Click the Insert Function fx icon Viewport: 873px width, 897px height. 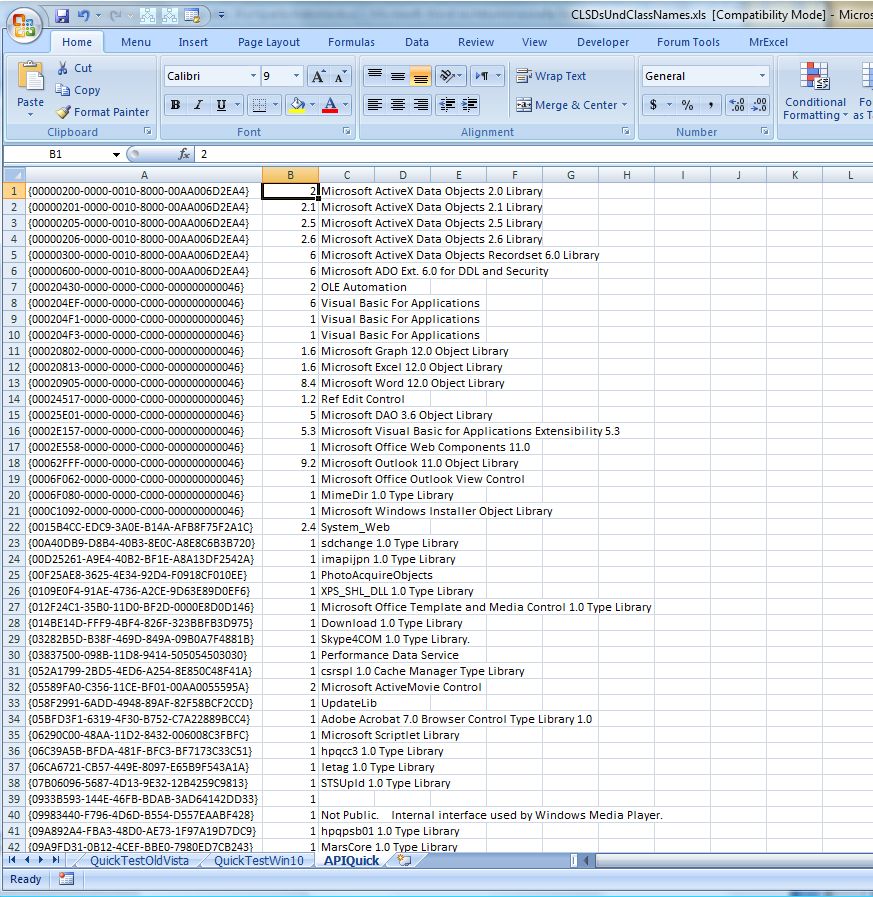click(184, 154)
